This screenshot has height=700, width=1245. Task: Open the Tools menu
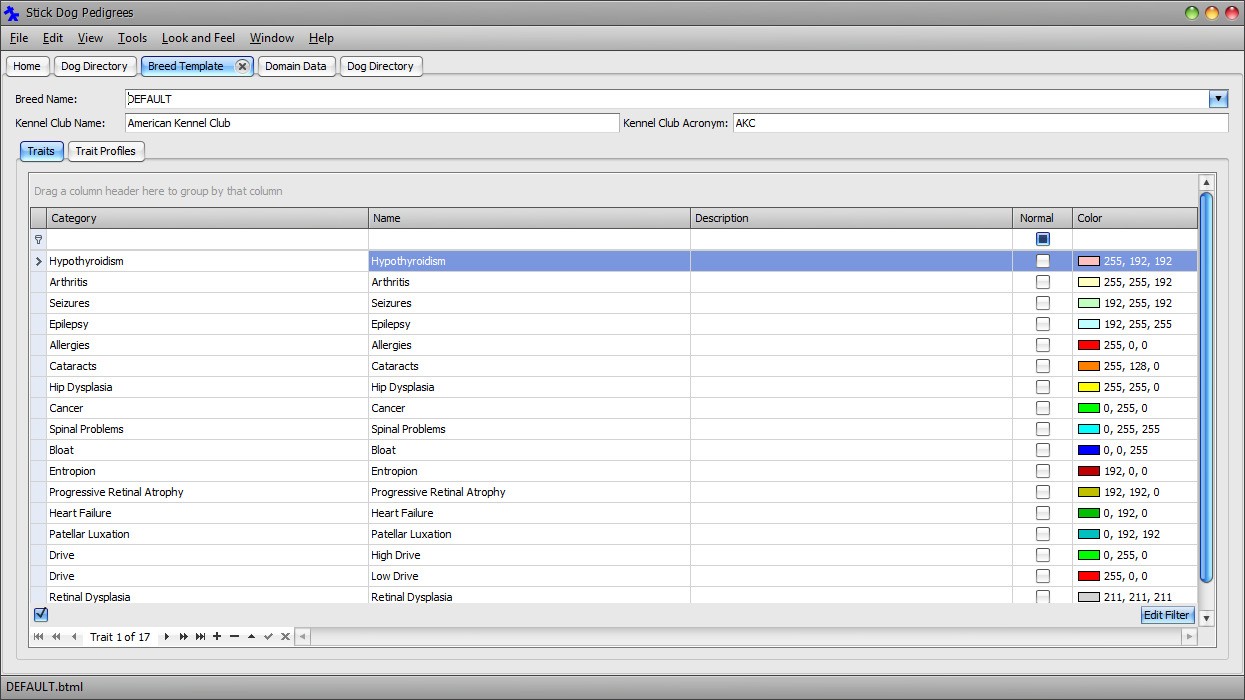coord(132,38)
